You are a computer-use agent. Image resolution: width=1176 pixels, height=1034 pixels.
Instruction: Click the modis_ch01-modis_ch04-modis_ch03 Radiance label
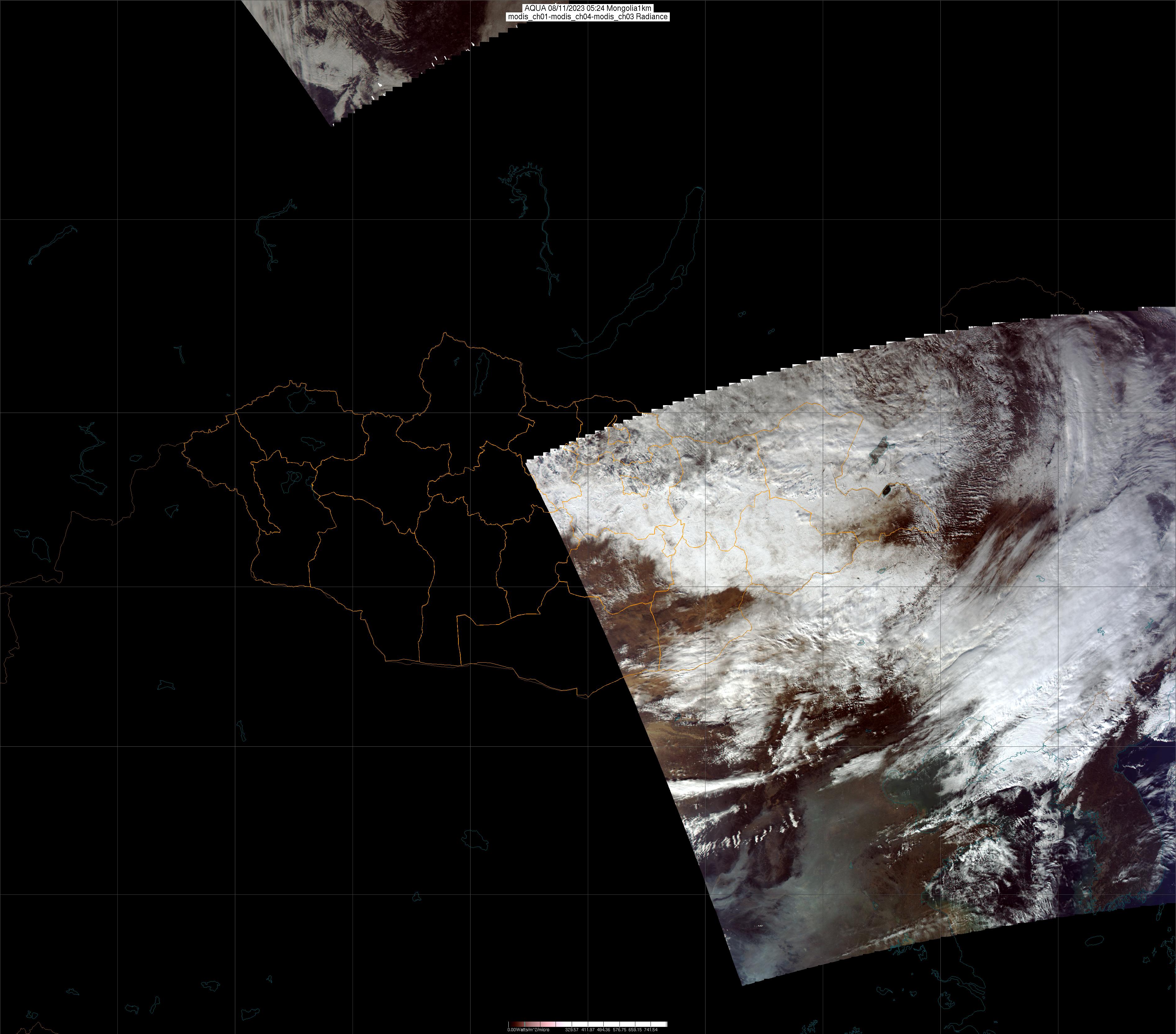pos(588,17)
